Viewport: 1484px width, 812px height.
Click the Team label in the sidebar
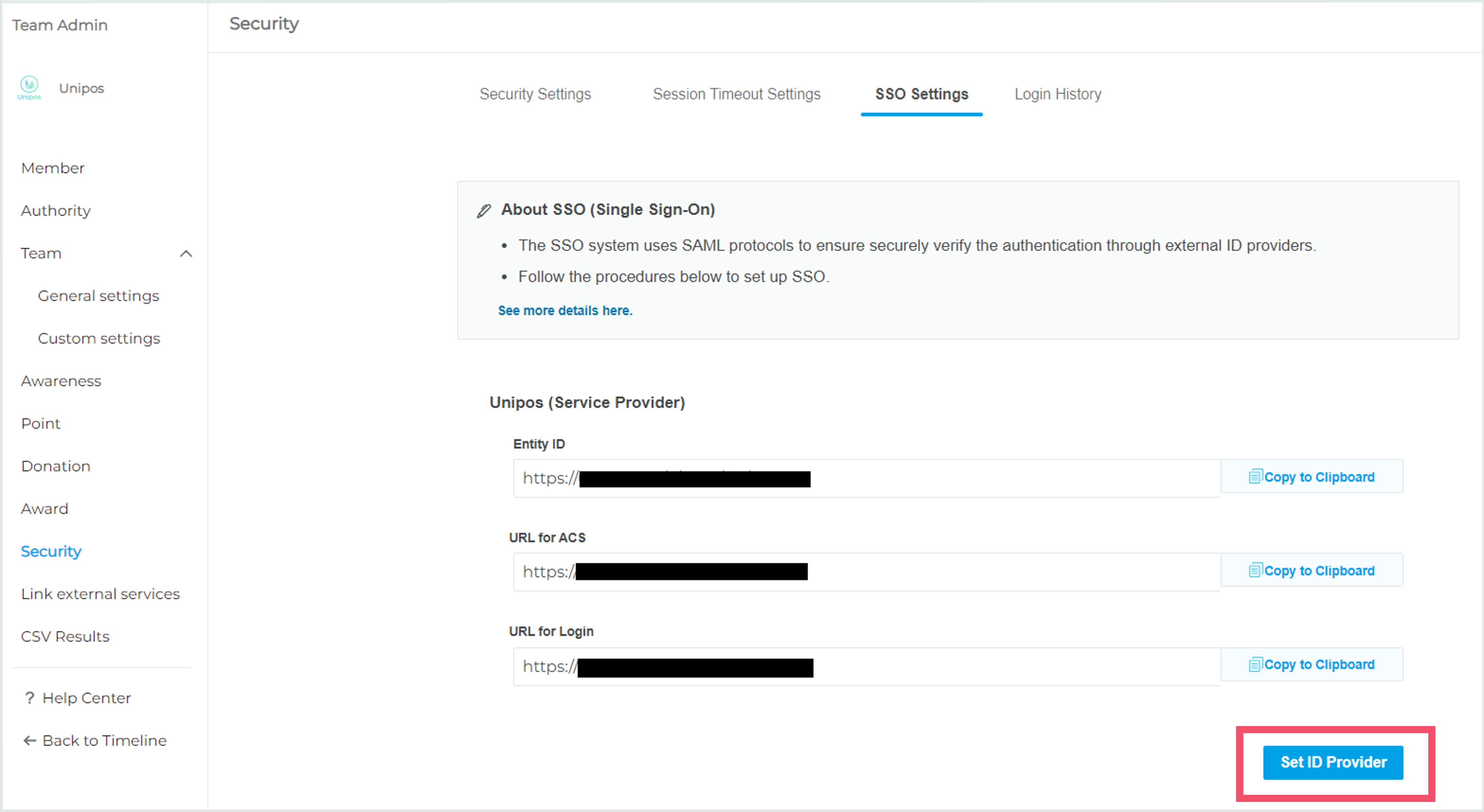coord(41,253)
